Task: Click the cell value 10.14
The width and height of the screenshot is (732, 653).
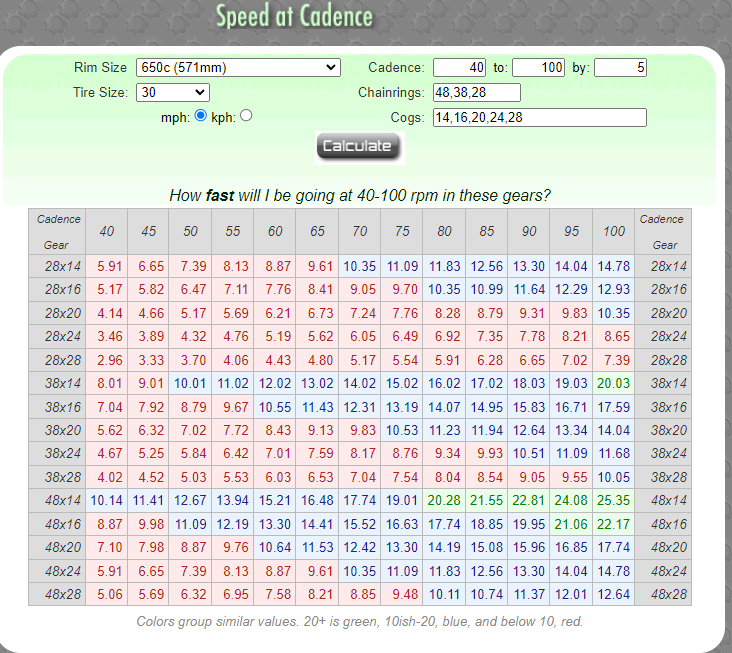Action: pos(107,500)
